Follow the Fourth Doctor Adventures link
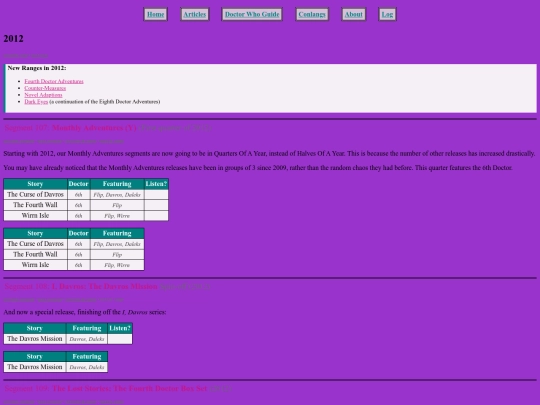 (x=54, y=81)
